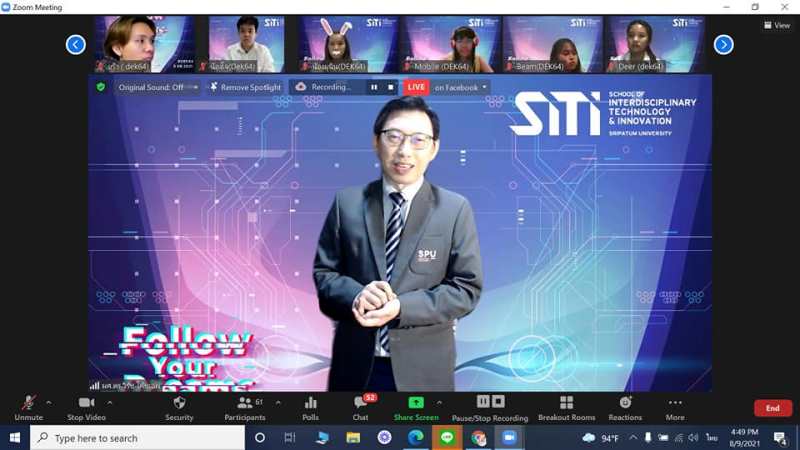Open the More options menu

[675, 407]
